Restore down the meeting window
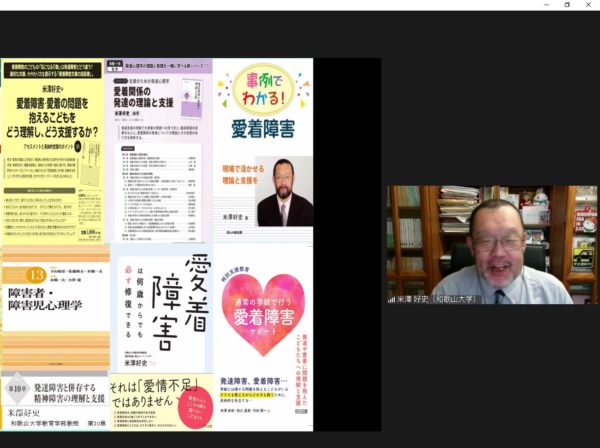The height and width of the screenshot is (448, 600). 567,5
